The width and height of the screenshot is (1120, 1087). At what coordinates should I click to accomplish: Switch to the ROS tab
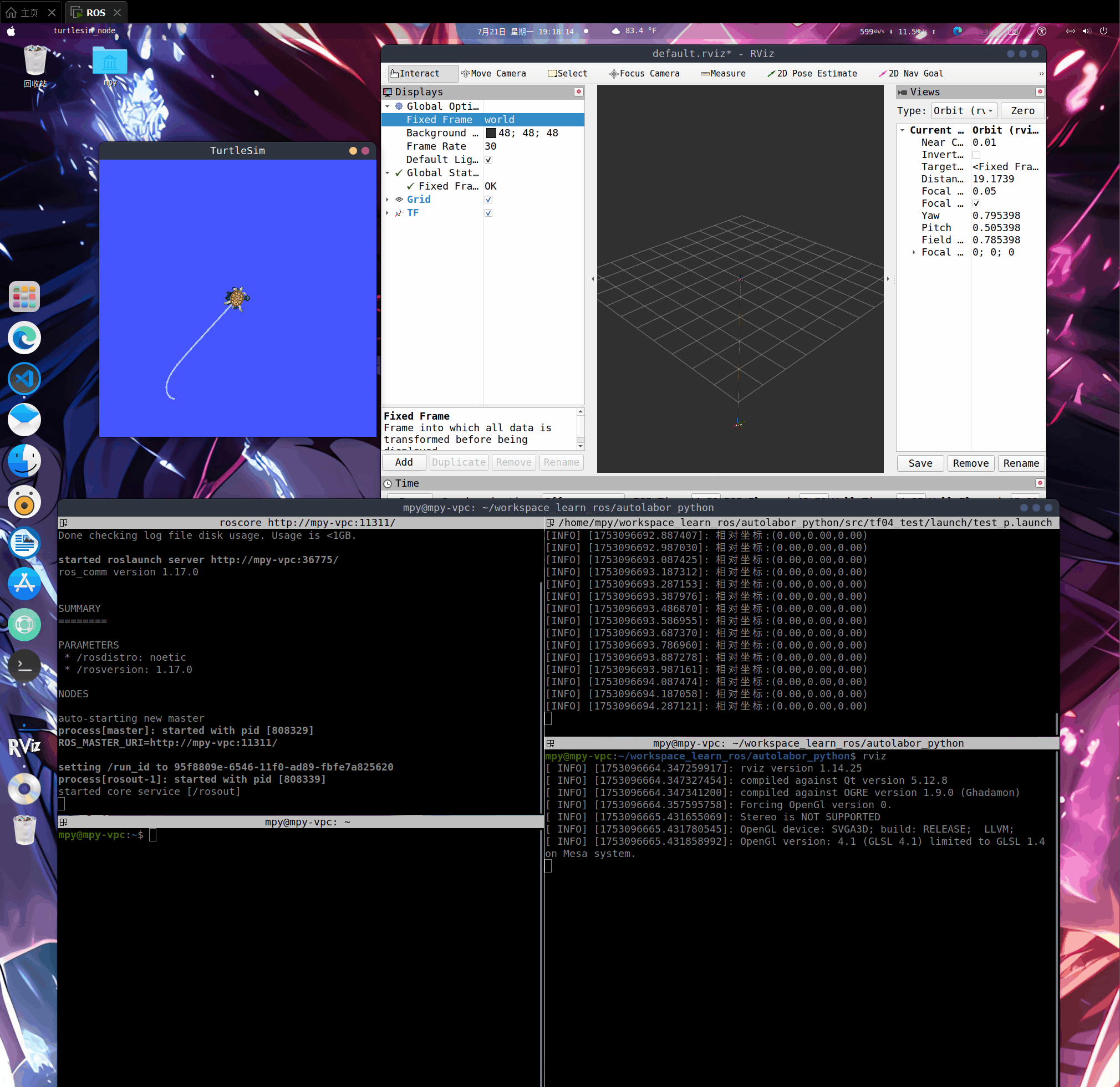(x=95, y=12)
